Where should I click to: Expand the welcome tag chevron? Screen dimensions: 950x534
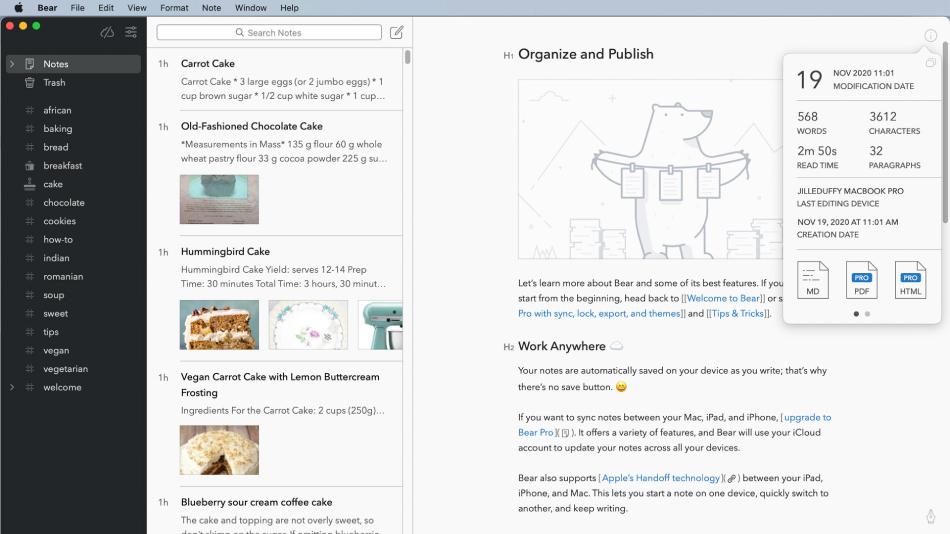point(12,387)
